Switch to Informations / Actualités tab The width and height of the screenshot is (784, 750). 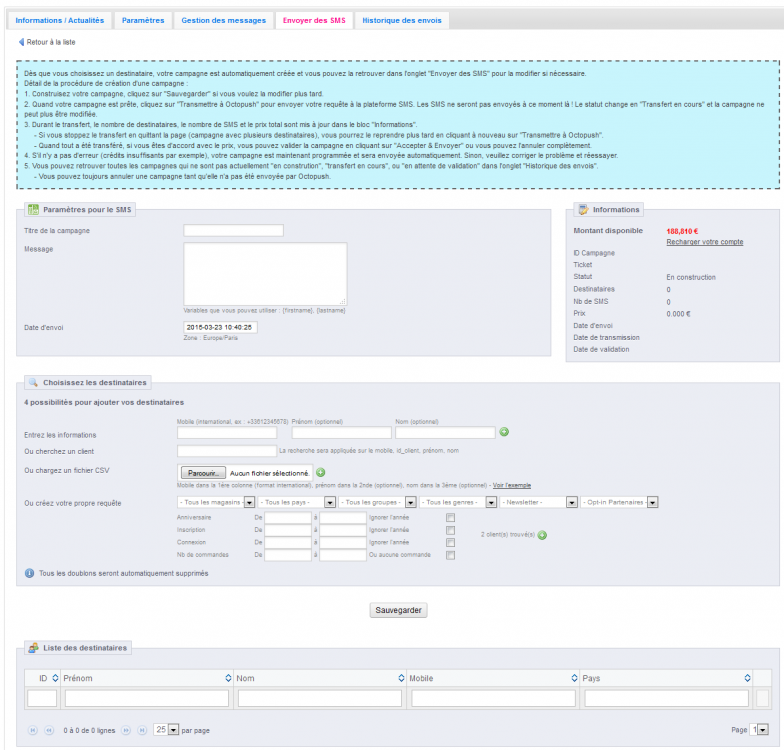click(x=60, y=20)
